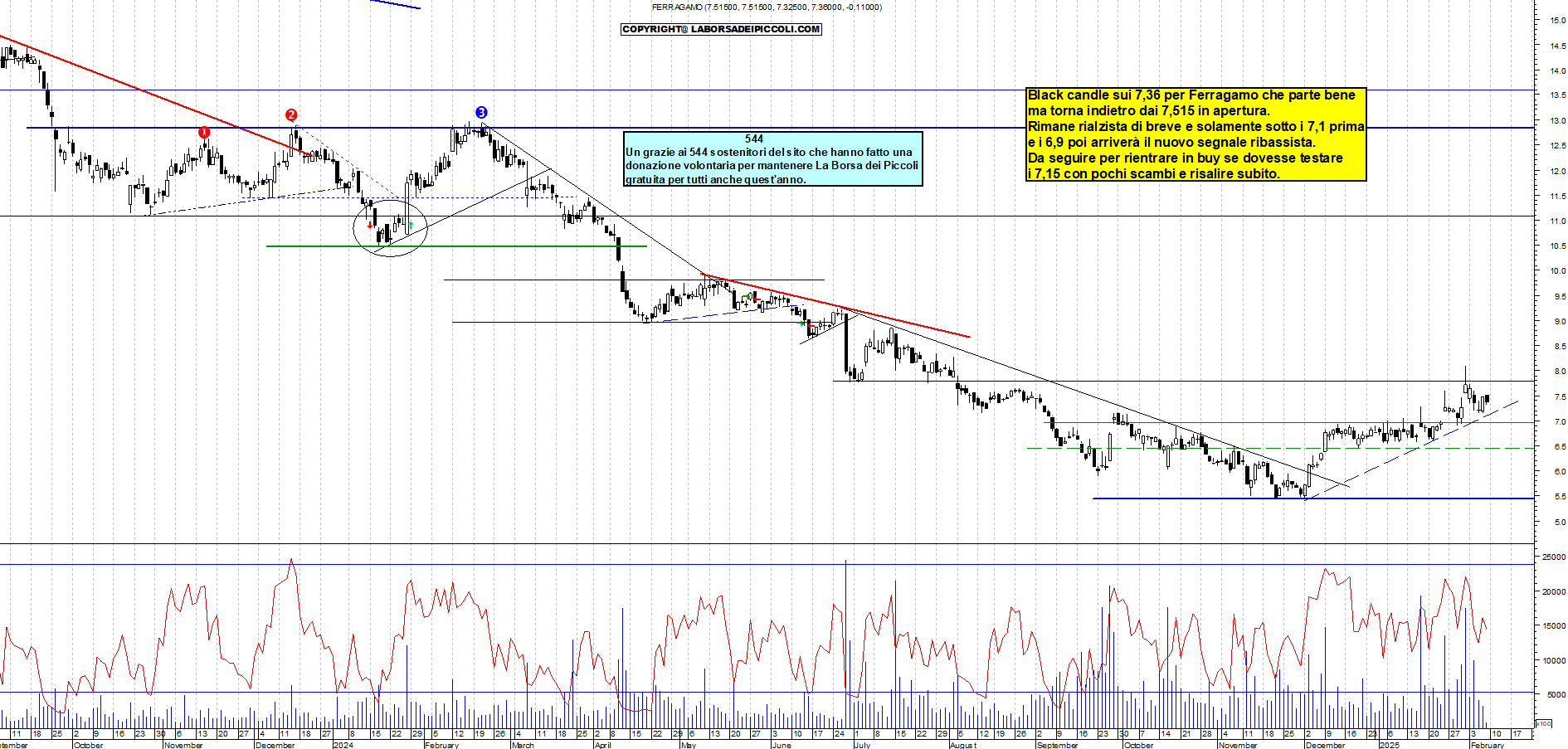
Task: Click the 'June' month label
Action: point(781,745)
